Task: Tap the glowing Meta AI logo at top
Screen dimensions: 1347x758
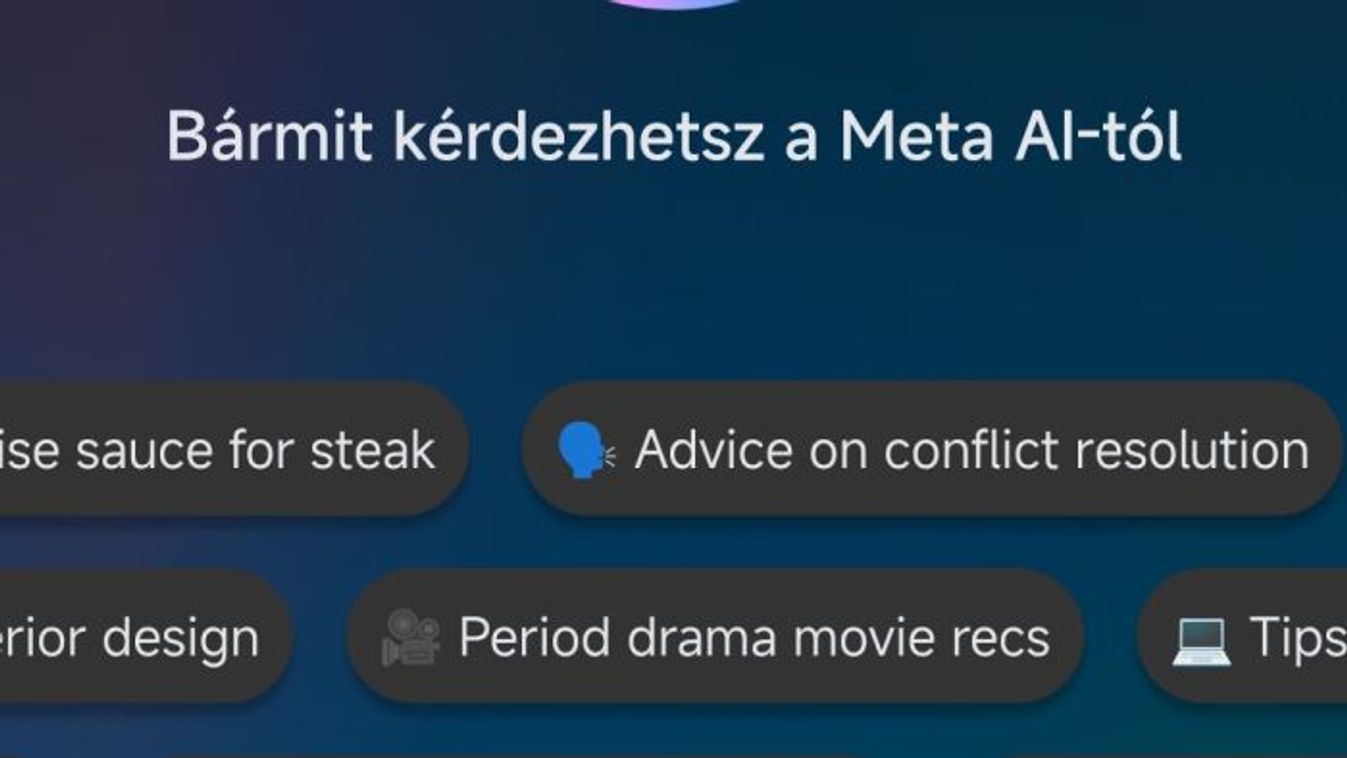Action: (673, 4)
